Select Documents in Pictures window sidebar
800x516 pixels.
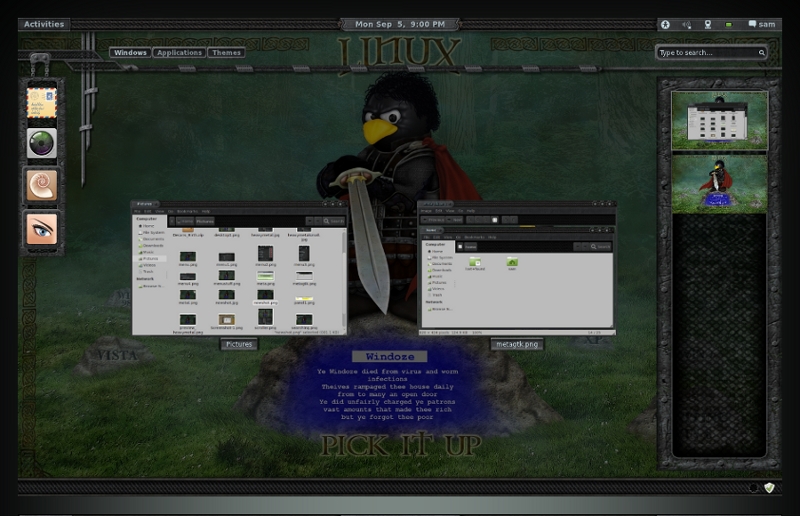click(151, 239)
